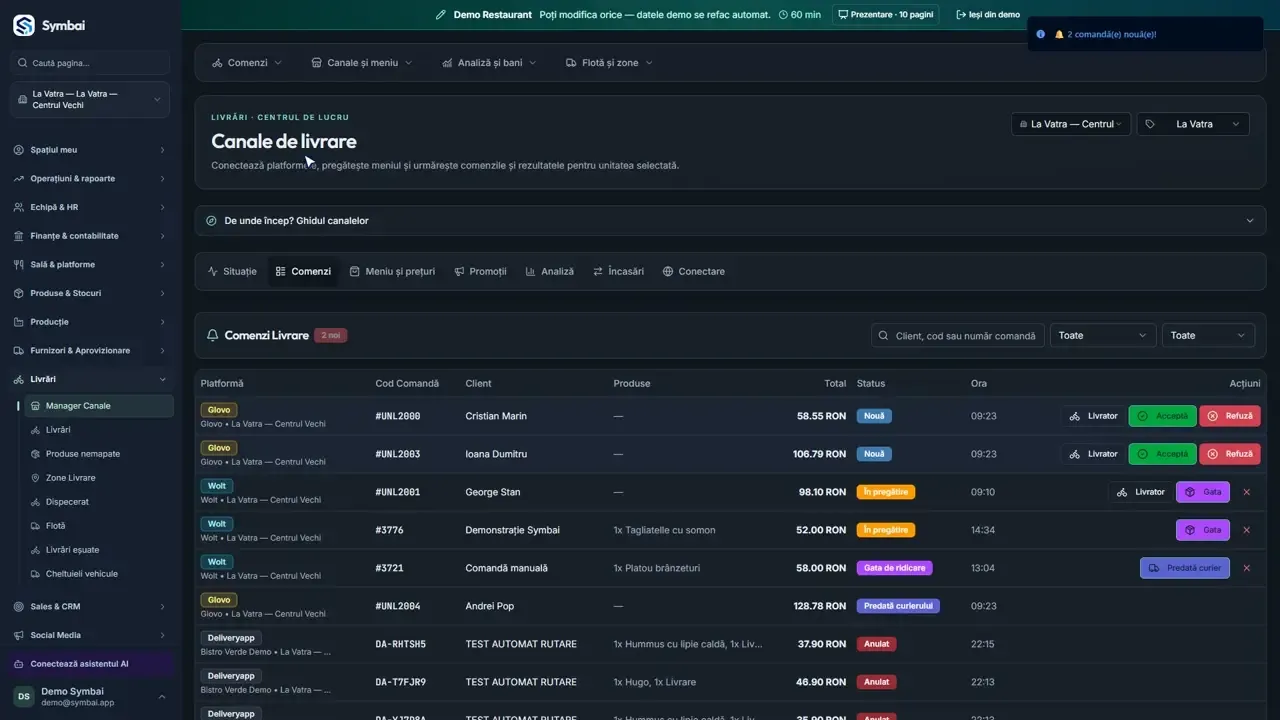Click the Sales & CRM sidebar icon
This screenshot has width=1280, height=720.
19,606
